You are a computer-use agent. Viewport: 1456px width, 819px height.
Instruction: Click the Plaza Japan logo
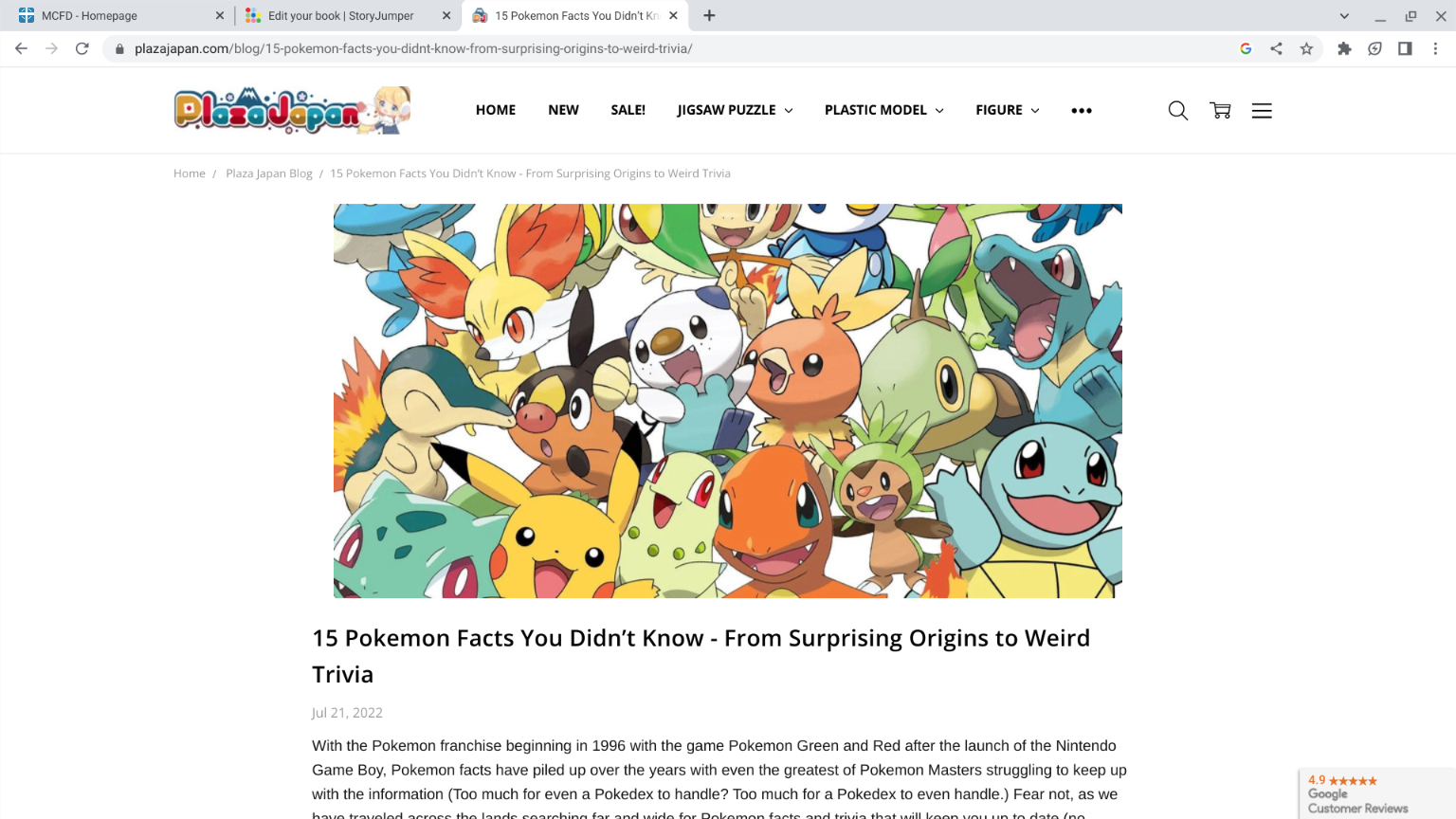pyautogui.click(x=292, y=111)
